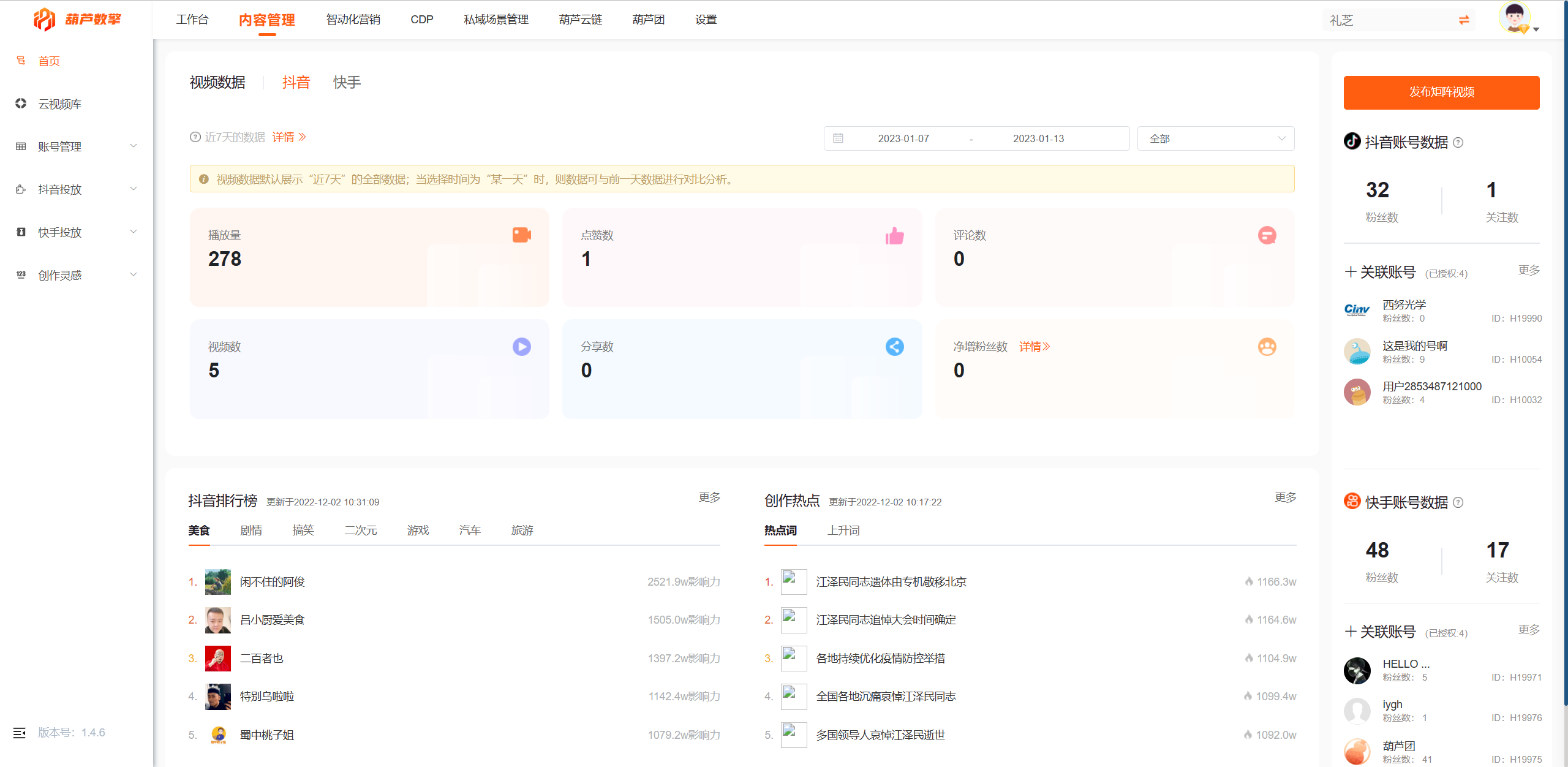Select linked account 这是我的号啊

tap(1442, 352)
